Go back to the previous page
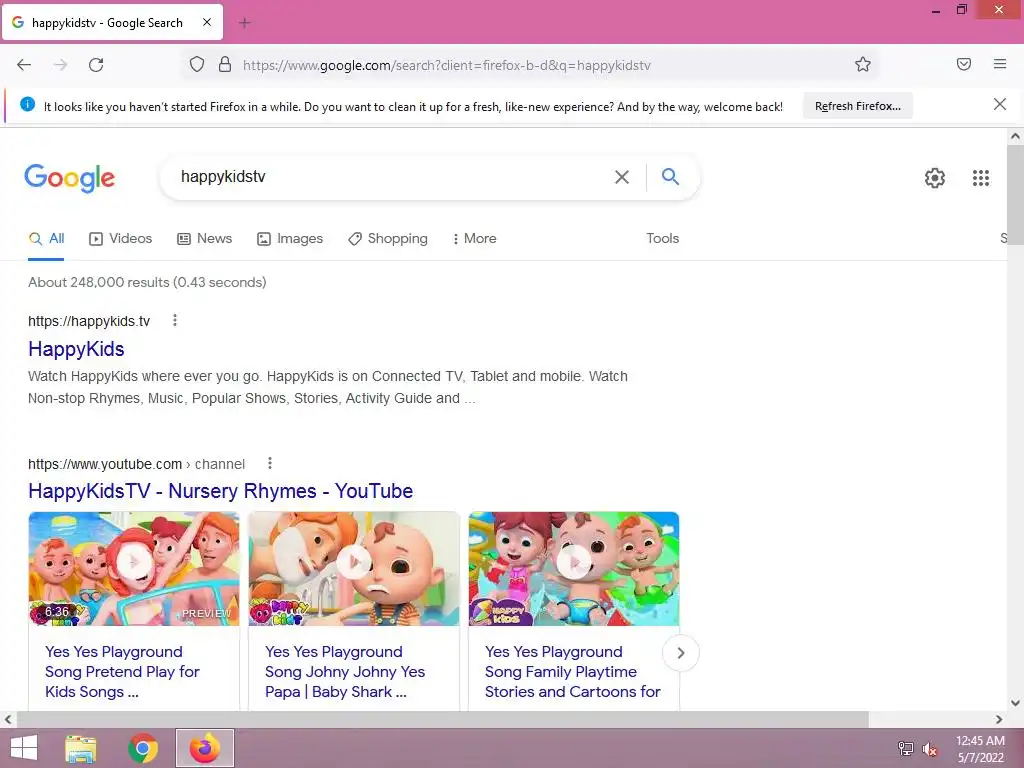Screen dimensions: 1024x768 24,65
